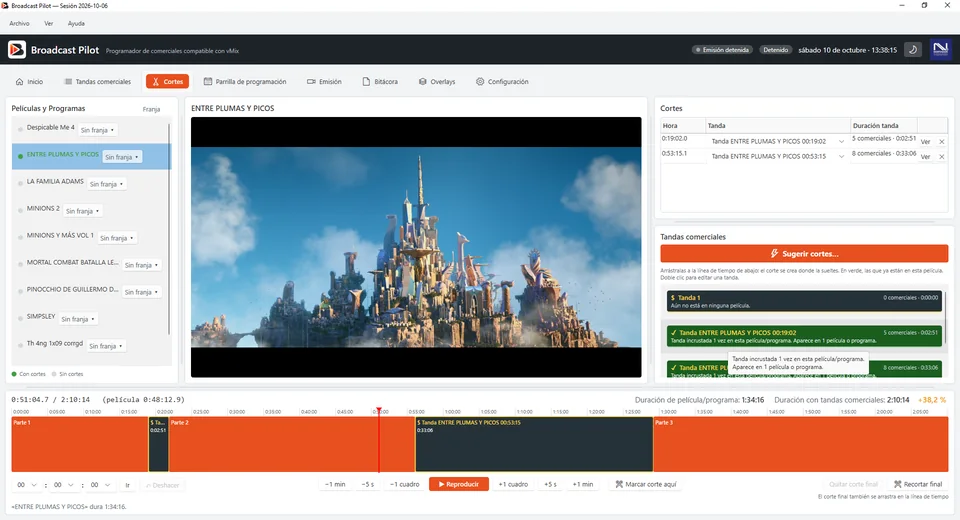Open Tanda dropdown for the 0:53:15.1 cut

[x=778, y=156]
